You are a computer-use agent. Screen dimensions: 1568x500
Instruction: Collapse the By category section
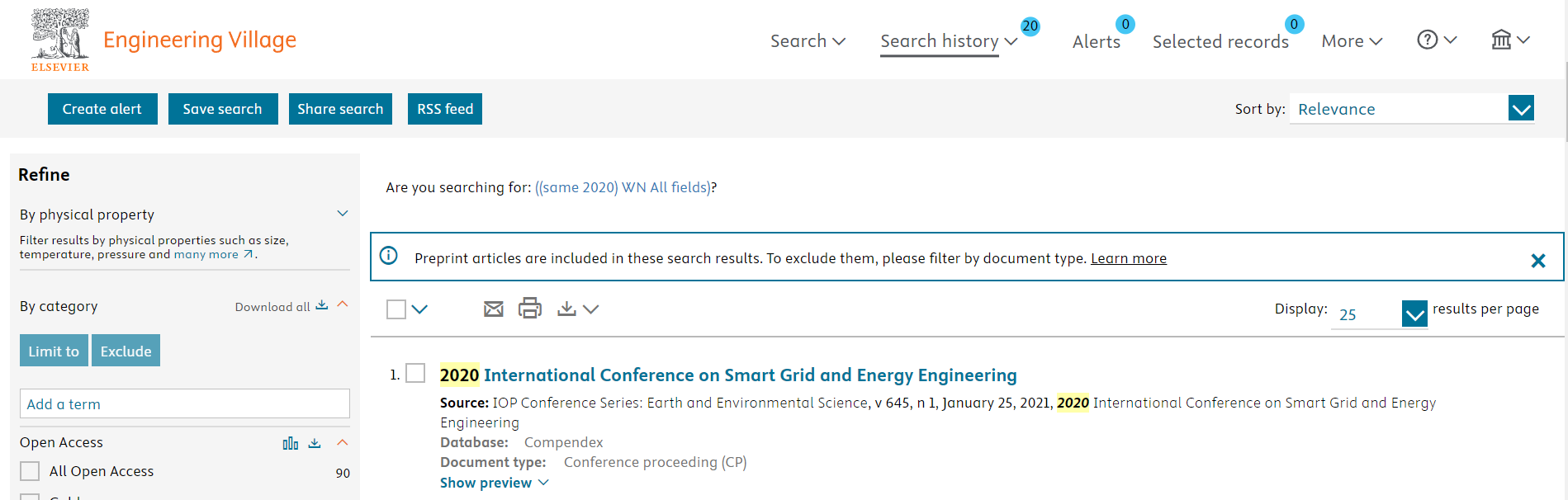pos(343,304)
